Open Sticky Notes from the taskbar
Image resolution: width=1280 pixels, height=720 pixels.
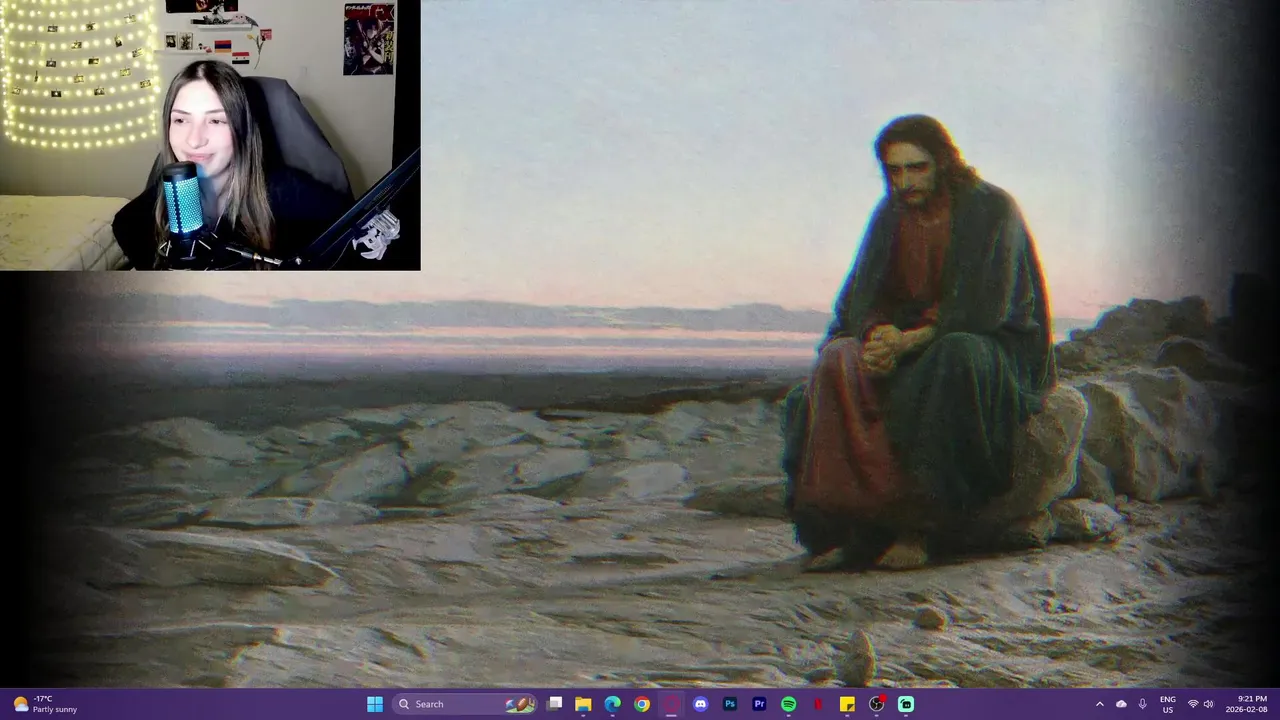(847, 704)
